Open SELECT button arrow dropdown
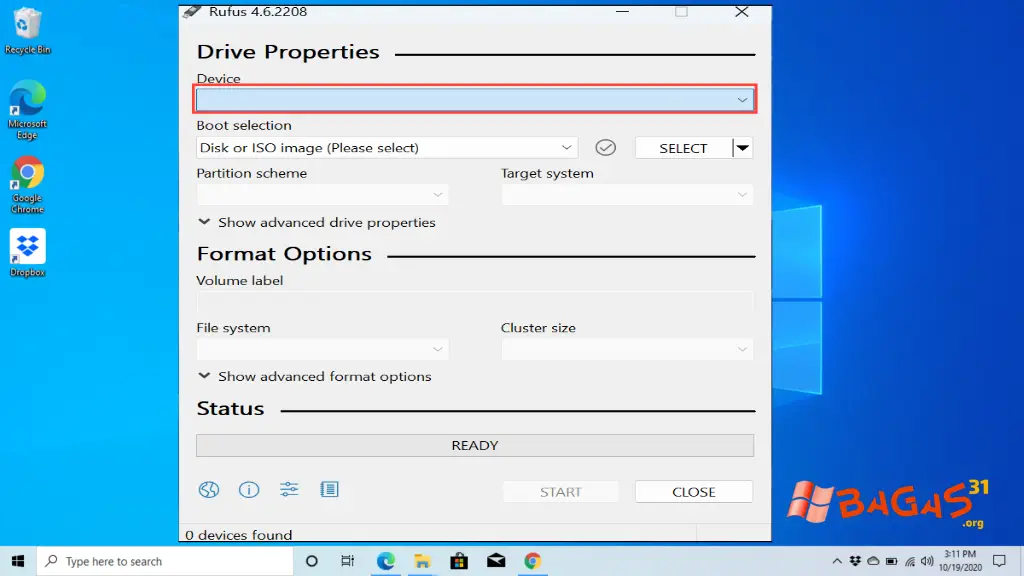This screenshot has width=1024, height=576. coord(743,148)
